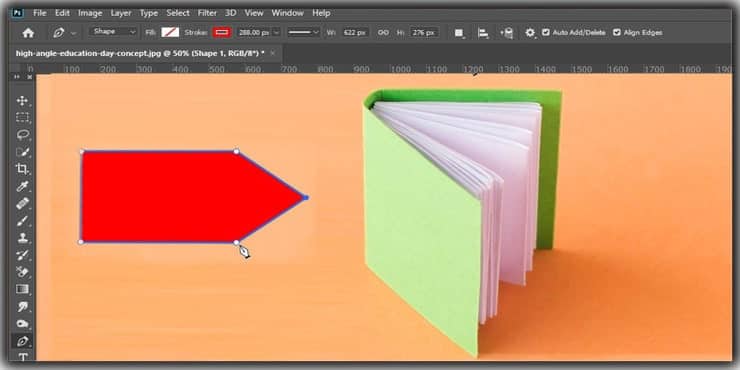Viewport: 740px width, 370px height.
Task: Open the Layer menu
Action: [121, 13]
